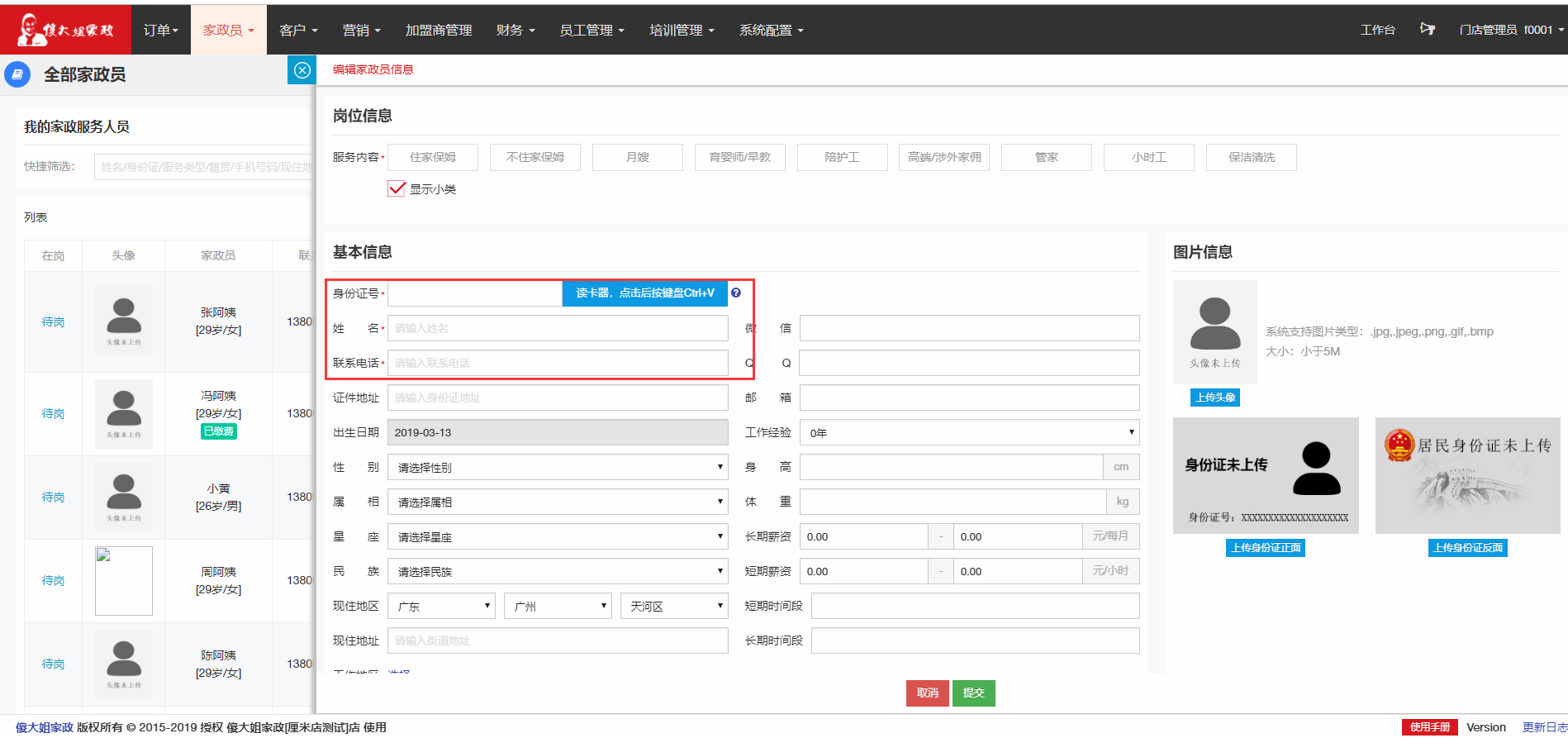Viewport: 1568px width, 738px height.
Task: Click the 头像未上传 profile photo placeholder
Action: [1214, 332]
